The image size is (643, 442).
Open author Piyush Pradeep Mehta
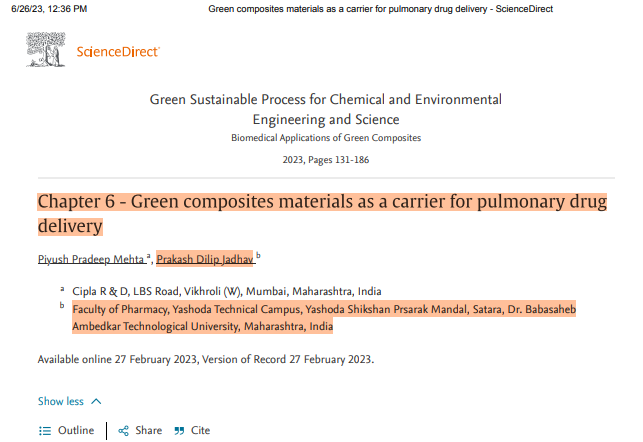click(x=91, y=259)
